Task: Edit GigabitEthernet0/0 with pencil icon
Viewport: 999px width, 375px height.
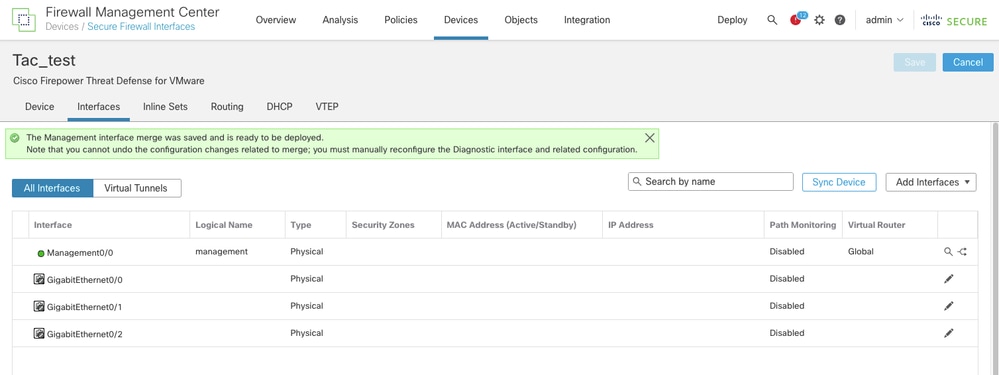Action: coord(949,279)
